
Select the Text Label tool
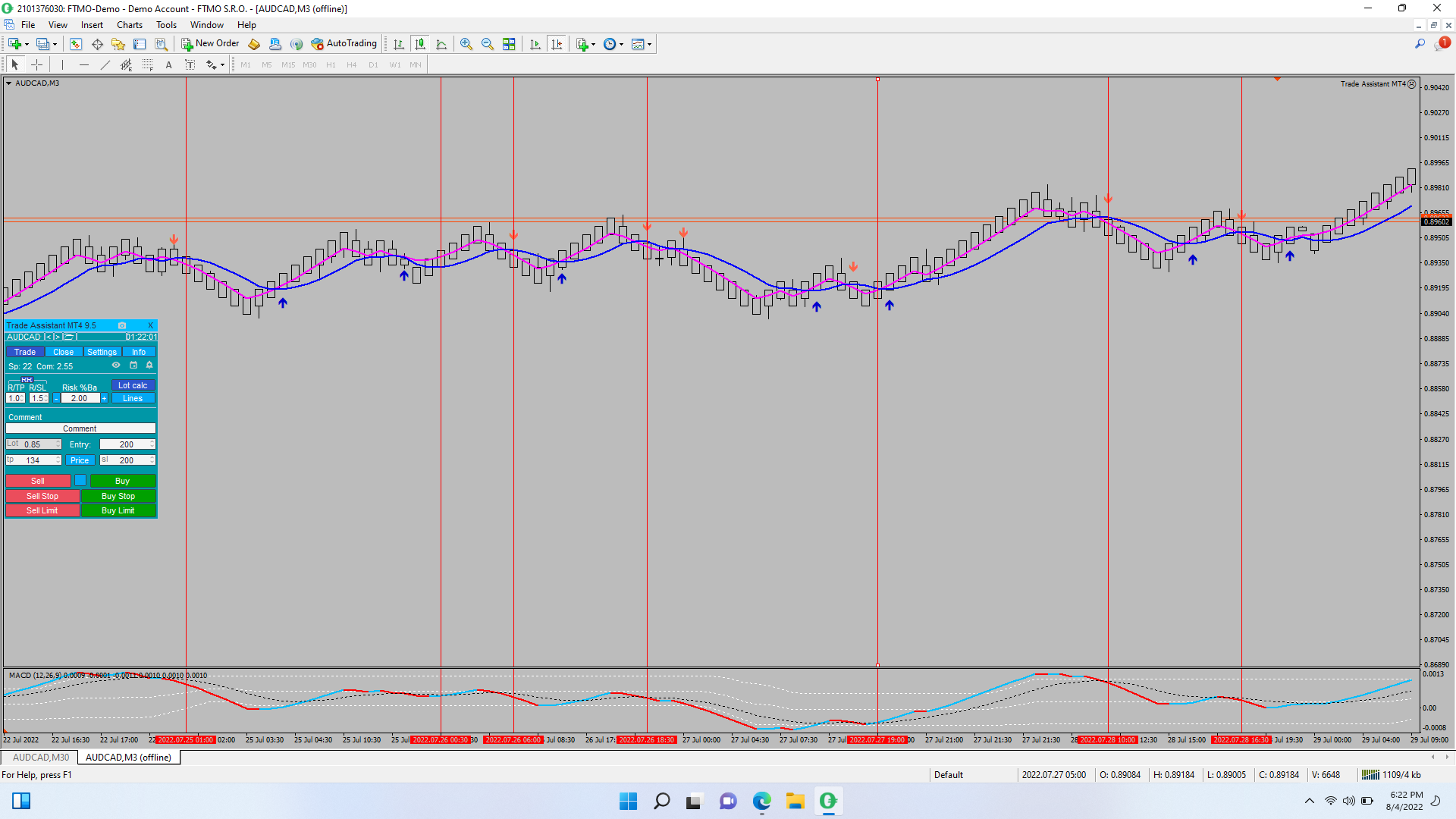190,64
